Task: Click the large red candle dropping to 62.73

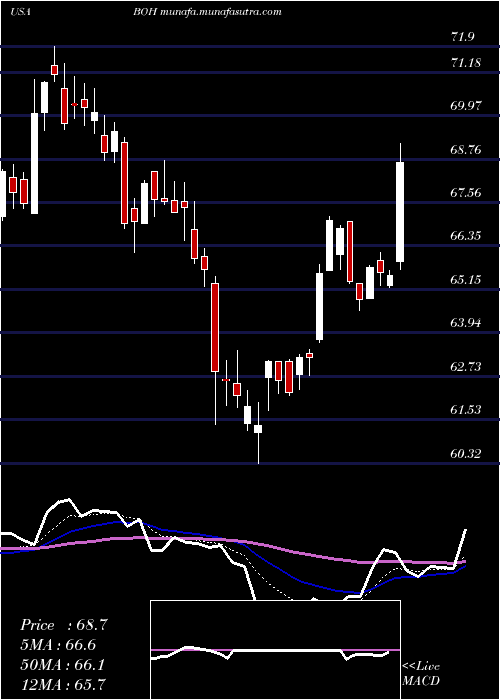Action: tap(215, 327)
